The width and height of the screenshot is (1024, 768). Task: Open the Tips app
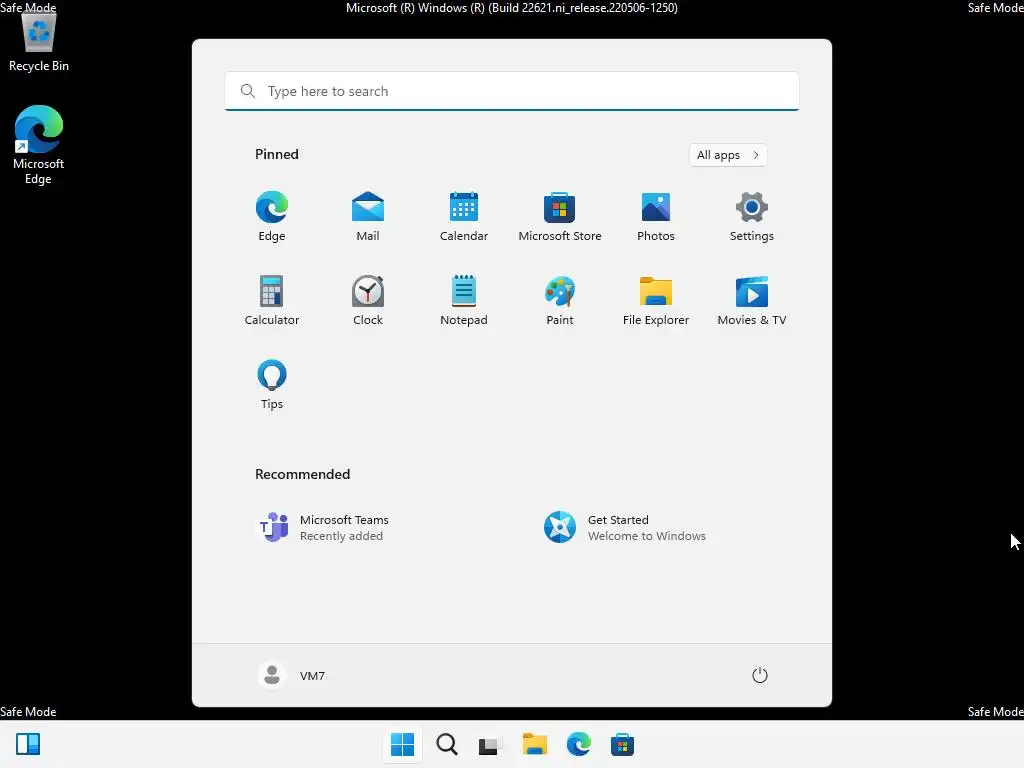pyautogui.click(x=272, y=384)
